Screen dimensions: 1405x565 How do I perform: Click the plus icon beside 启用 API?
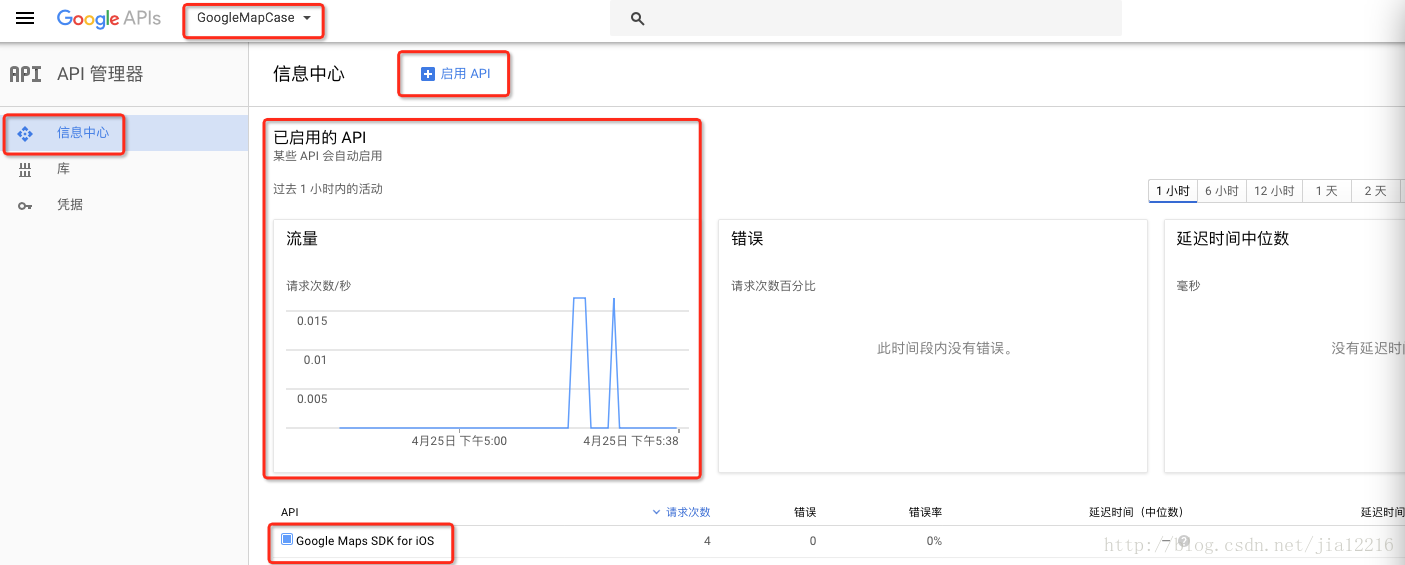[428, 74]
